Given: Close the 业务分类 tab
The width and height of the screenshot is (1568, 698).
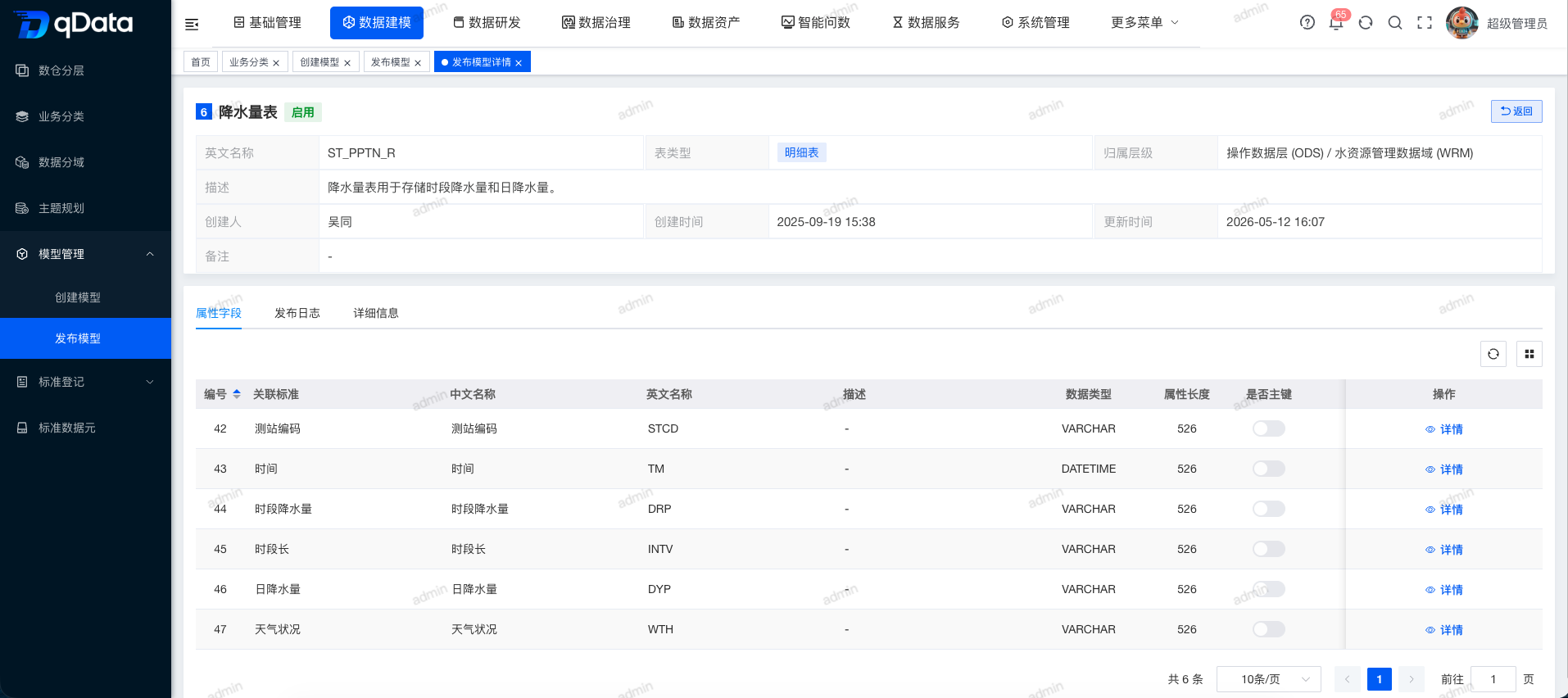Looking at the screenshot, I should pos(276,63).
